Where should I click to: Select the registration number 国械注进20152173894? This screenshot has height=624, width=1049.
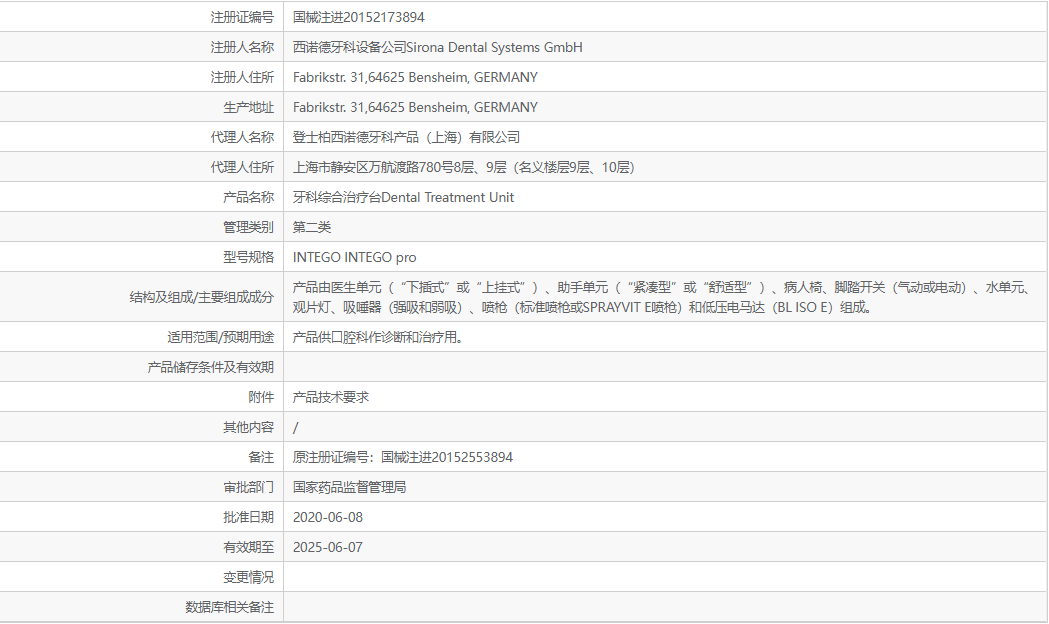click(x=359, y=17)
